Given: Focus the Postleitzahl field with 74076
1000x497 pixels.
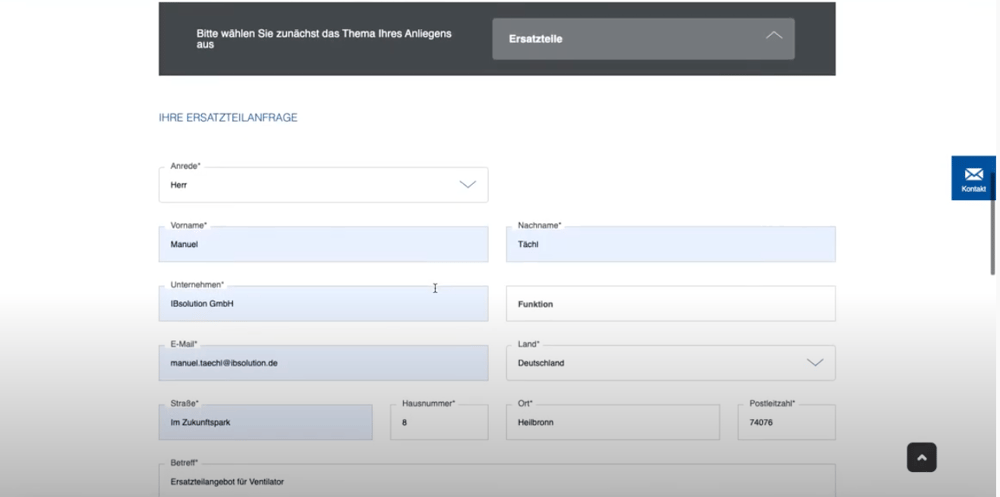Looking at the screenshot, I should (x=786, y=422).
